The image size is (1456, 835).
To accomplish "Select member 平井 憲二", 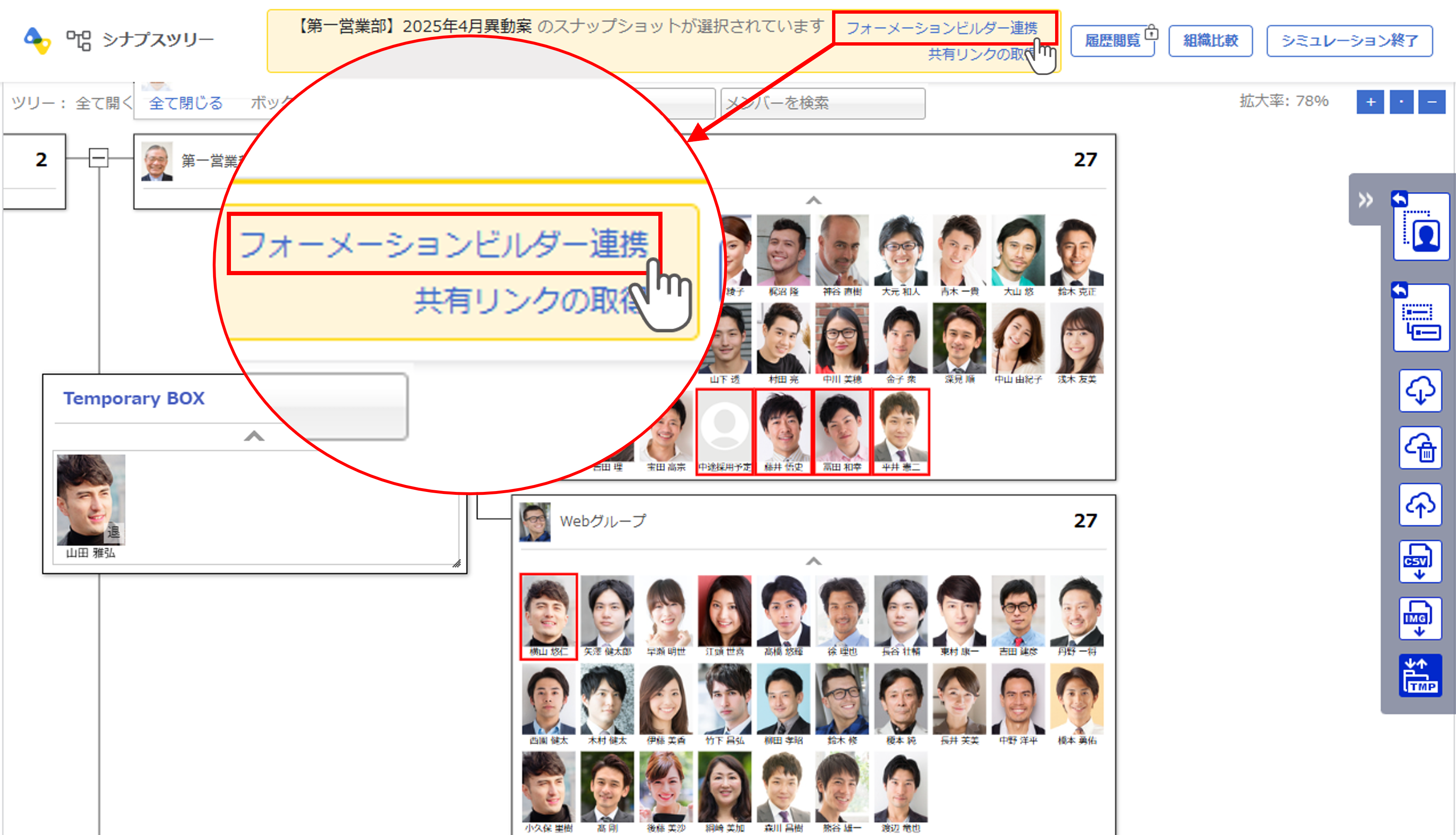I will [x=901, y=432].
